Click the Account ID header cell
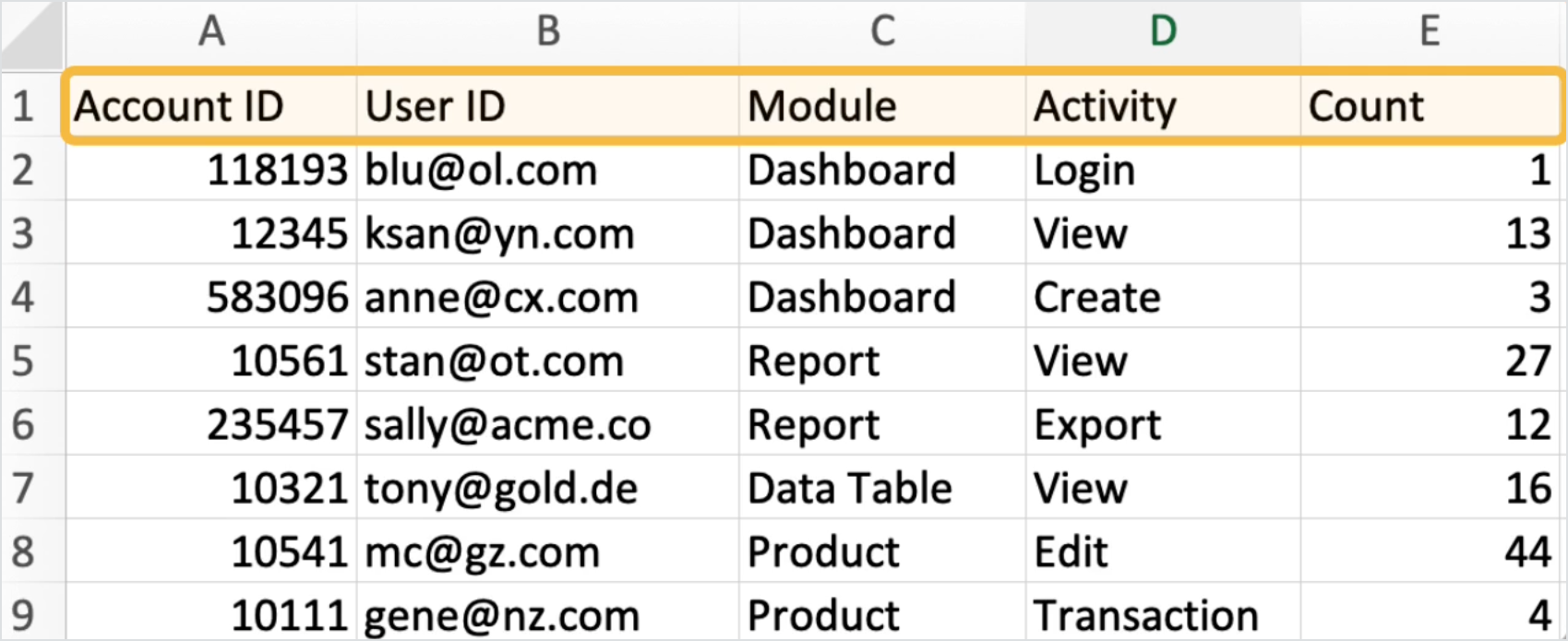 pyautogui.click(x=211, y=106)
